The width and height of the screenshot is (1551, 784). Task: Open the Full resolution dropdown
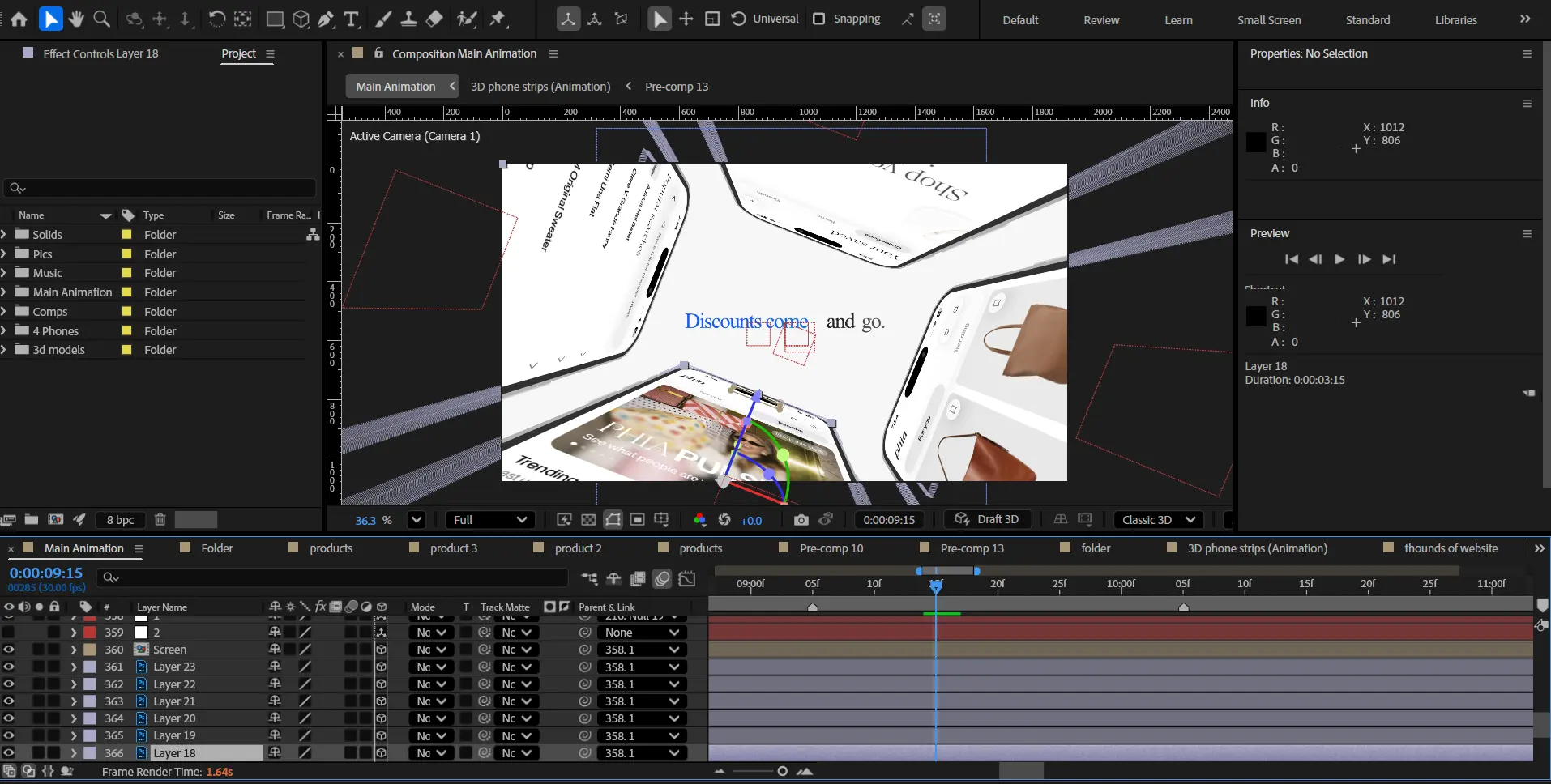(489, 520)
